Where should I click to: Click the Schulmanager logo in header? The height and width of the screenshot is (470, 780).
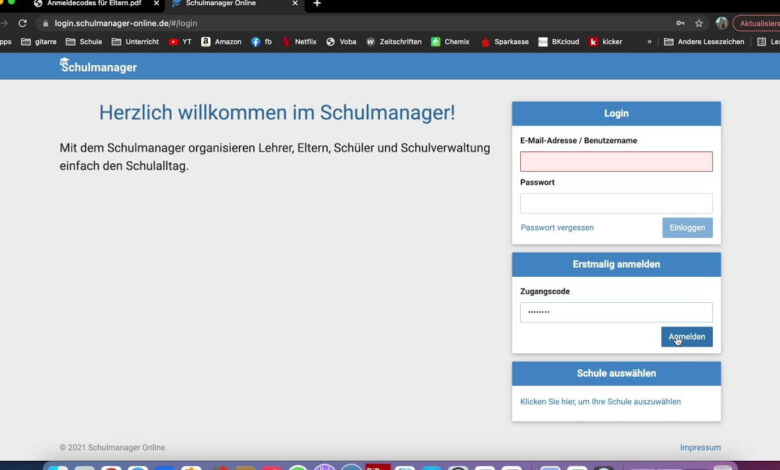pyautogui.click(x=98, y=66)
